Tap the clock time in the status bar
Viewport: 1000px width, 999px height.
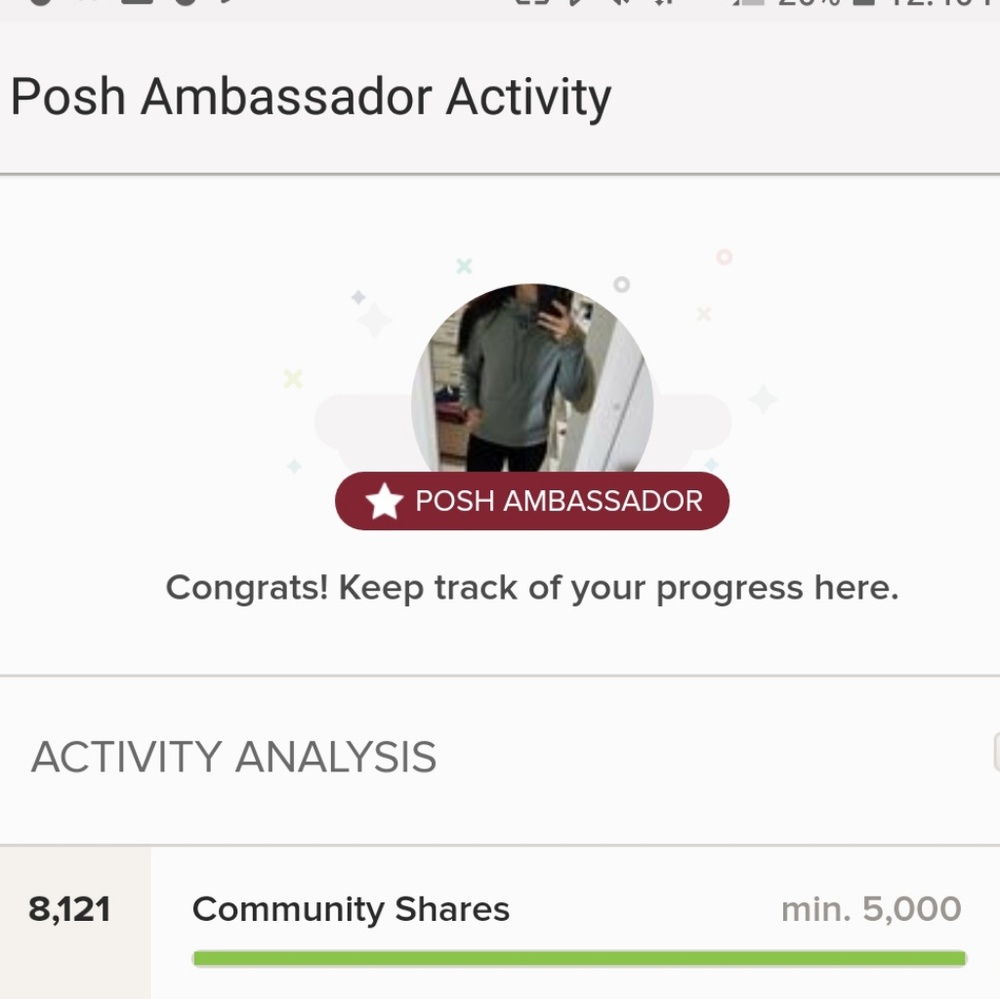tap(950, 4)
